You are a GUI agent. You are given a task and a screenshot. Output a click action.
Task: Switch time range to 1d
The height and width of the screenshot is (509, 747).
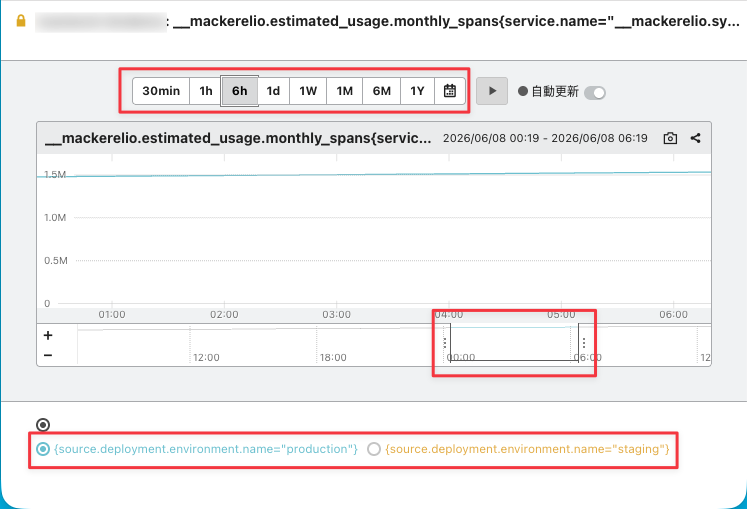point(273,91)
